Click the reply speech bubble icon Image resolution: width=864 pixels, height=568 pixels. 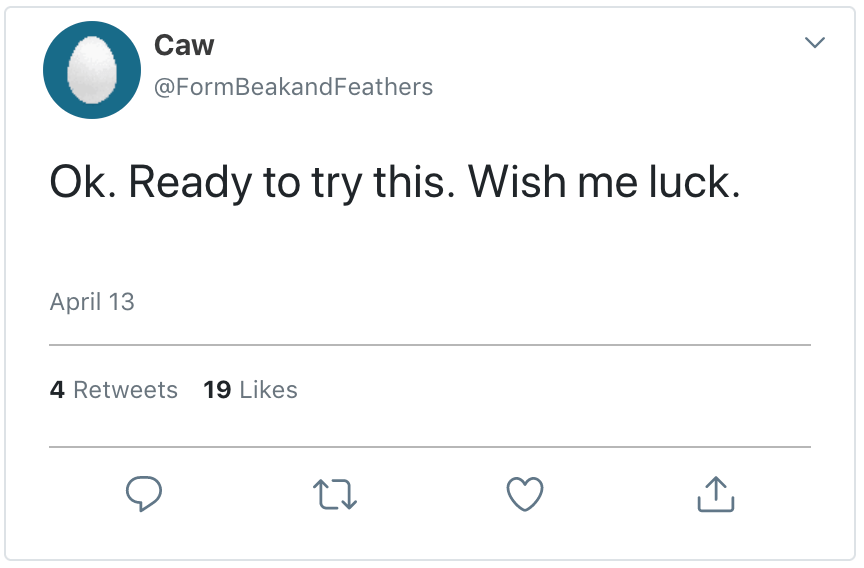coord(144,493)
